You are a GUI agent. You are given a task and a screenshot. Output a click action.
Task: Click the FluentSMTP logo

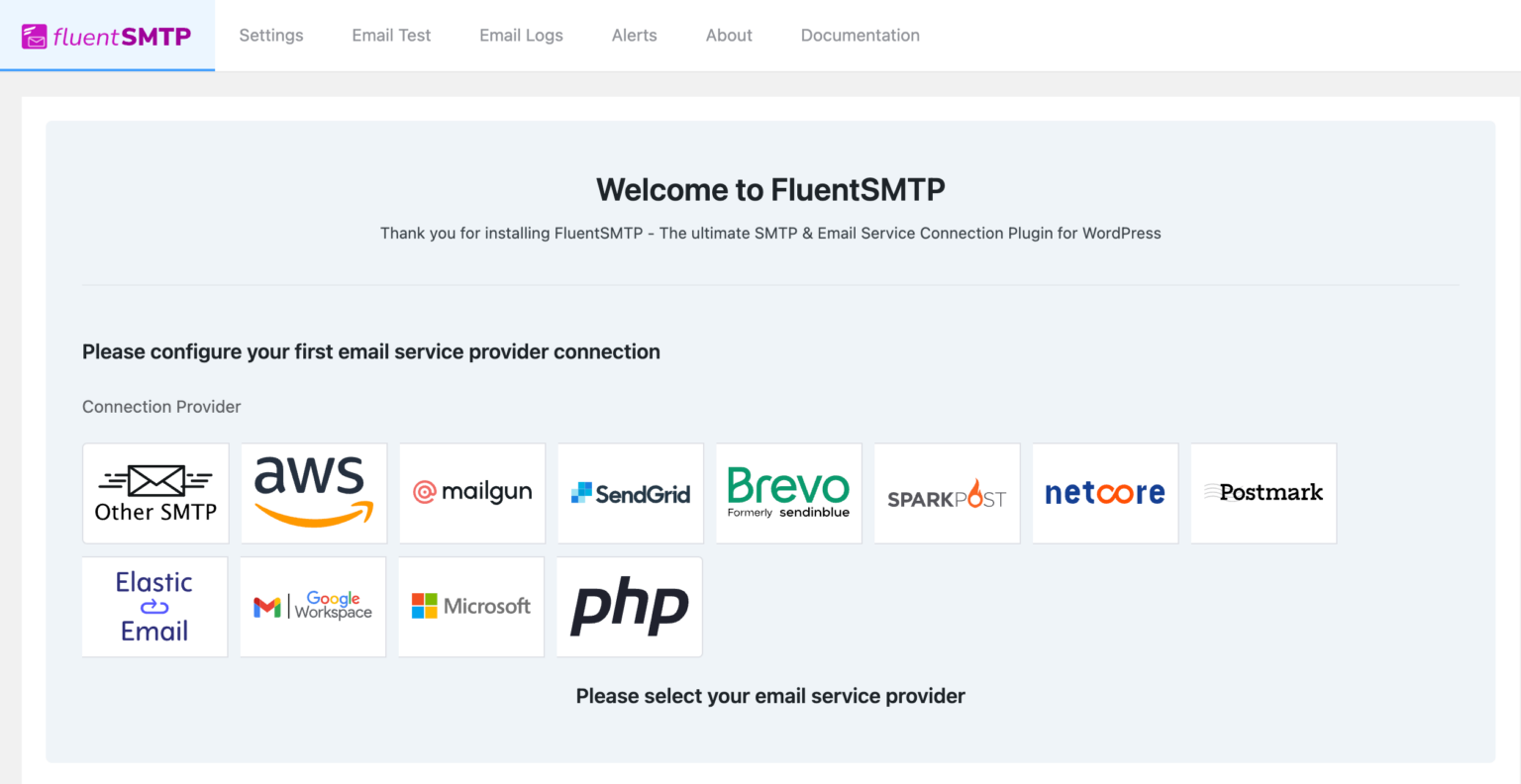(107, 36)
